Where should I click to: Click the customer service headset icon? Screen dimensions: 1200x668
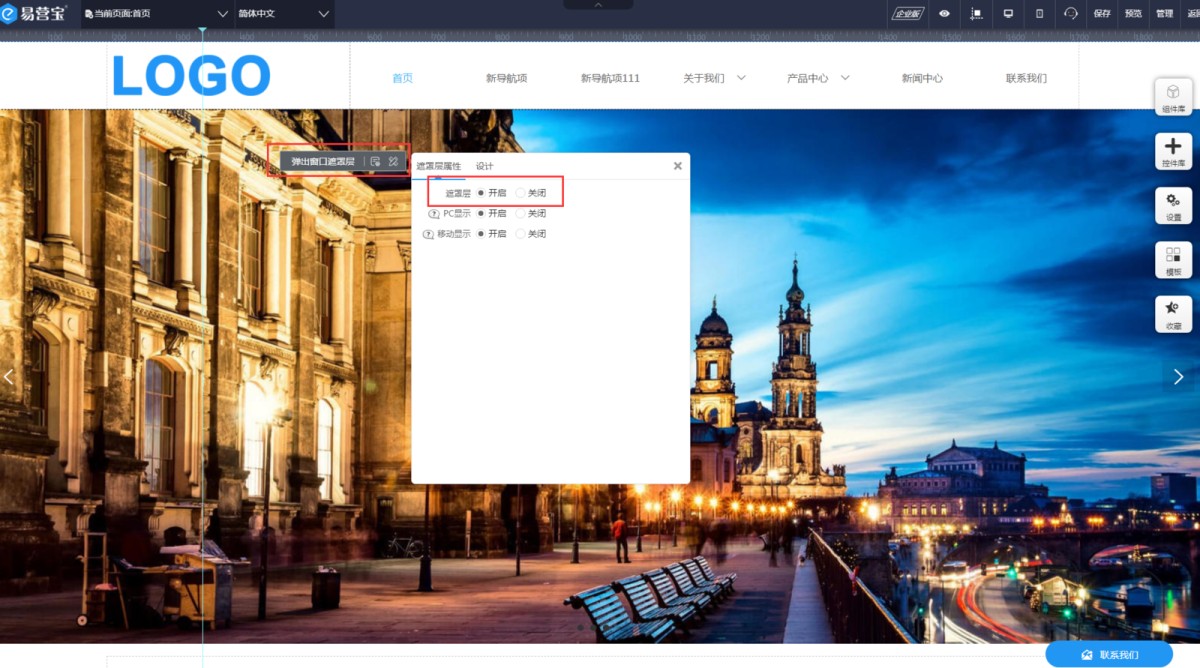click(x=1071, y=14)
